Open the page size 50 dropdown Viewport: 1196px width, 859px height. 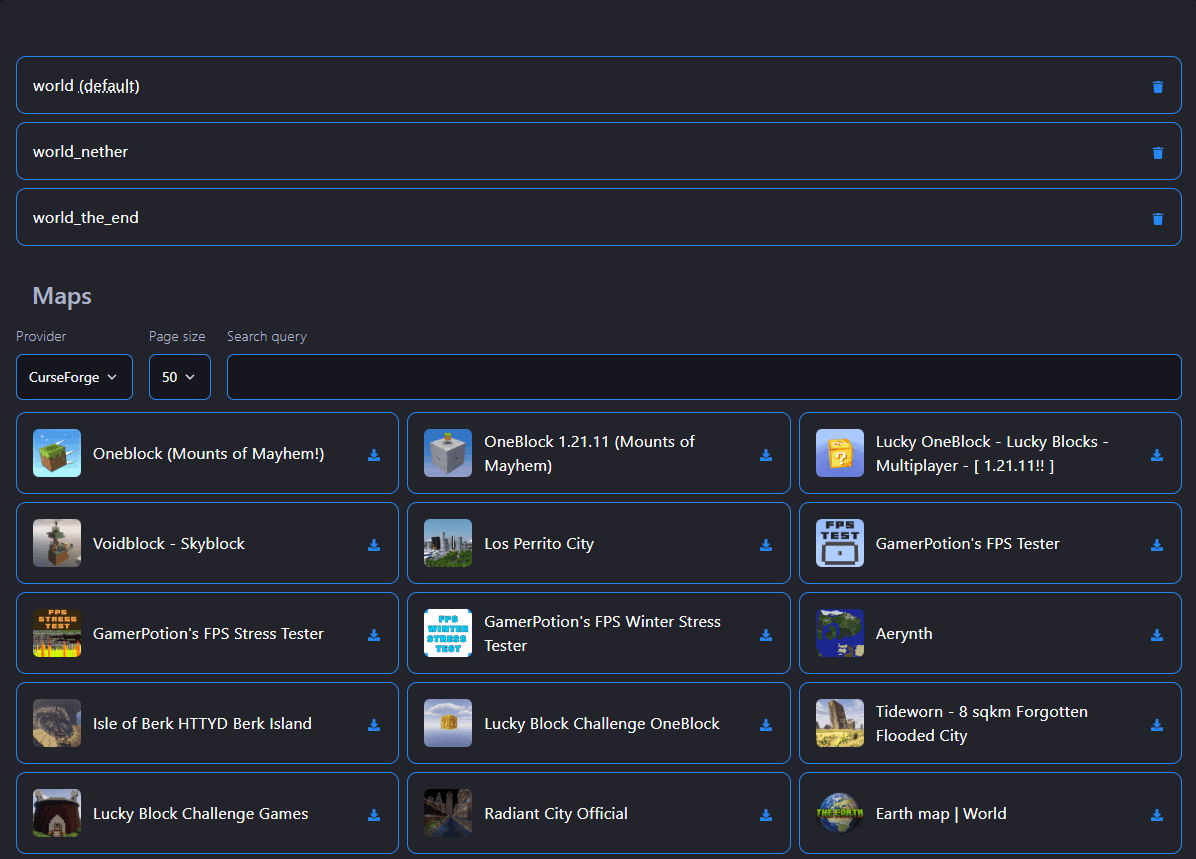[x=179, y=377]
